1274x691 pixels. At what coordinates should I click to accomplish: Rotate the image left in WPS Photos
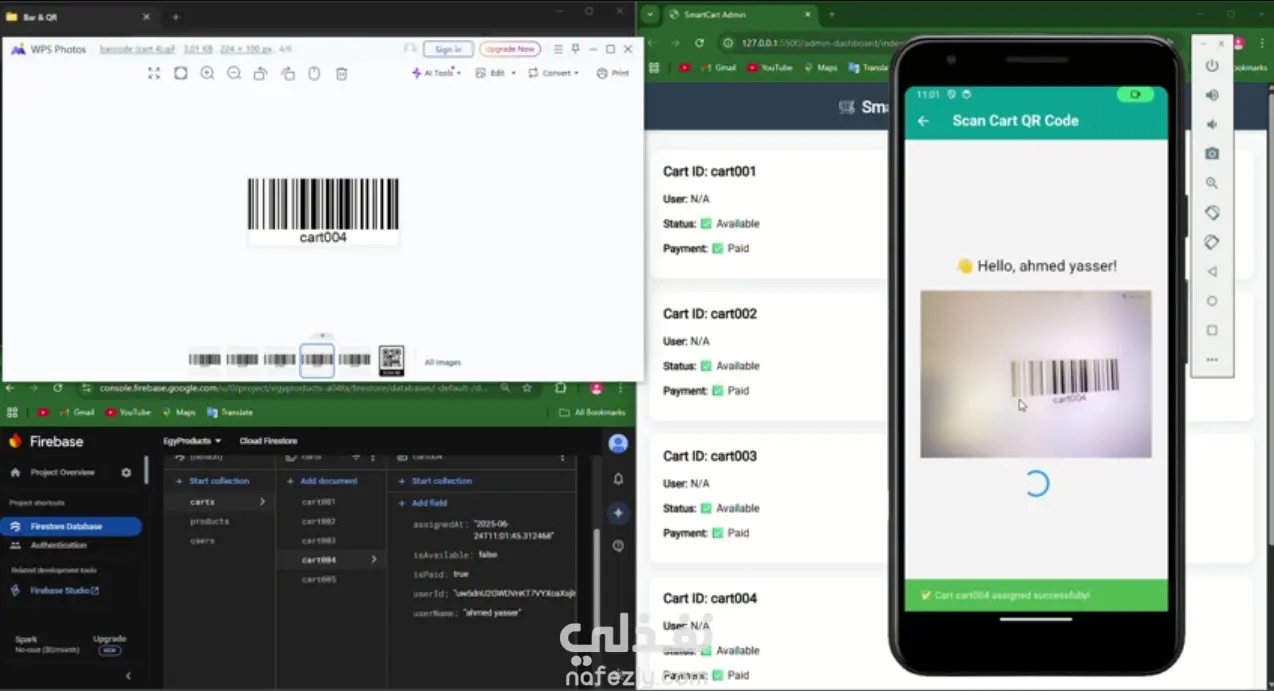(260, 73)
